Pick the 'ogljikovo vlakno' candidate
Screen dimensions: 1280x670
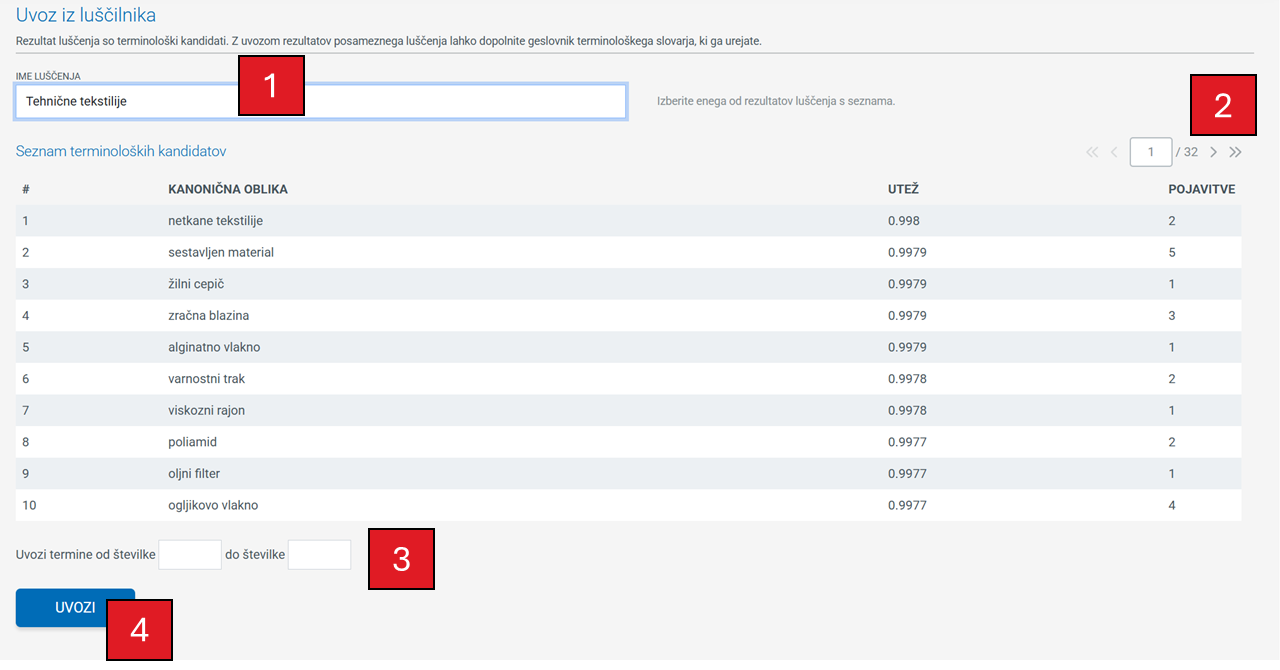point(213,506)
